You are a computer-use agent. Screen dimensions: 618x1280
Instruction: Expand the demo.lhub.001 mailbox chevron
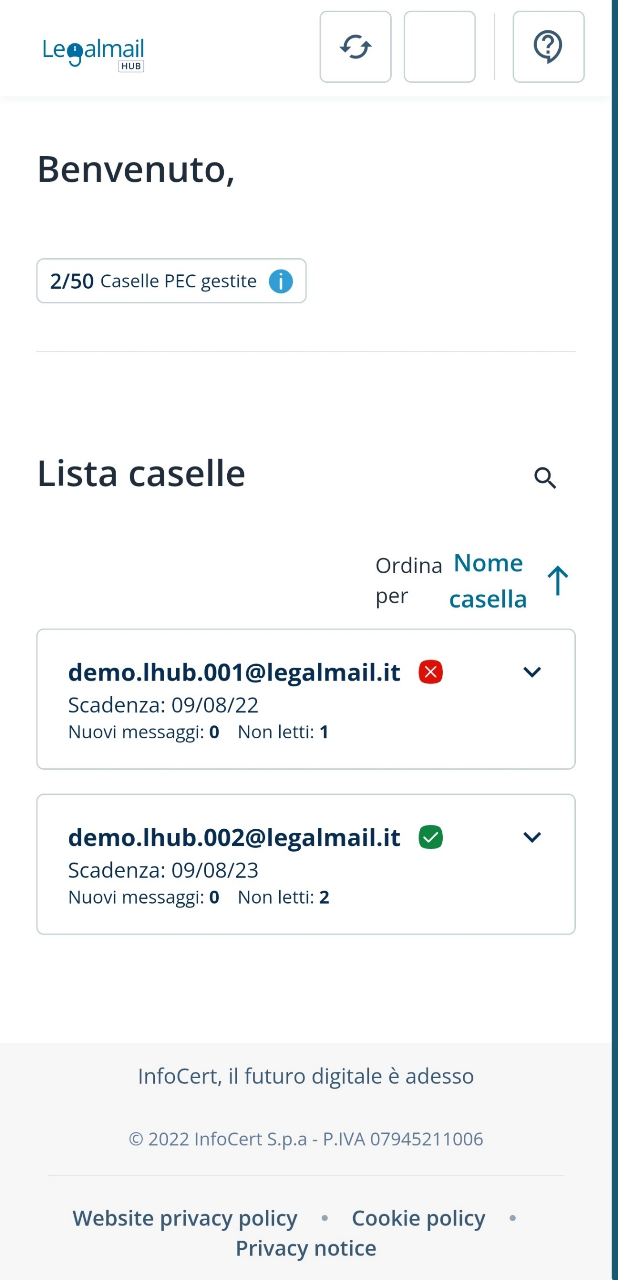pyautogui.click(x=532, y=672)
